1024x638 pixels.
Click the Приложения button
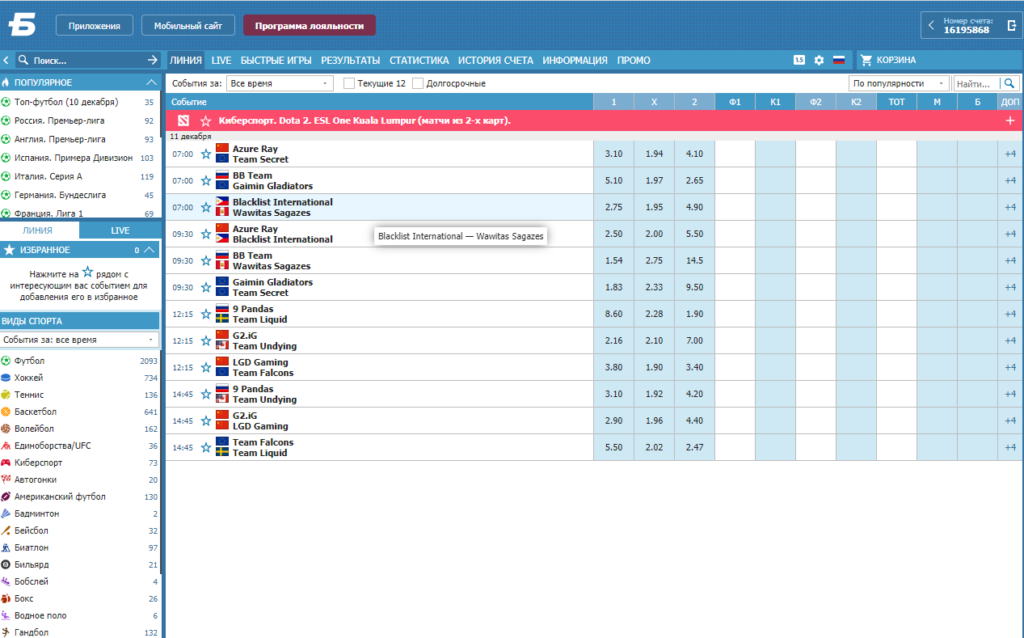tap(95, 25)
